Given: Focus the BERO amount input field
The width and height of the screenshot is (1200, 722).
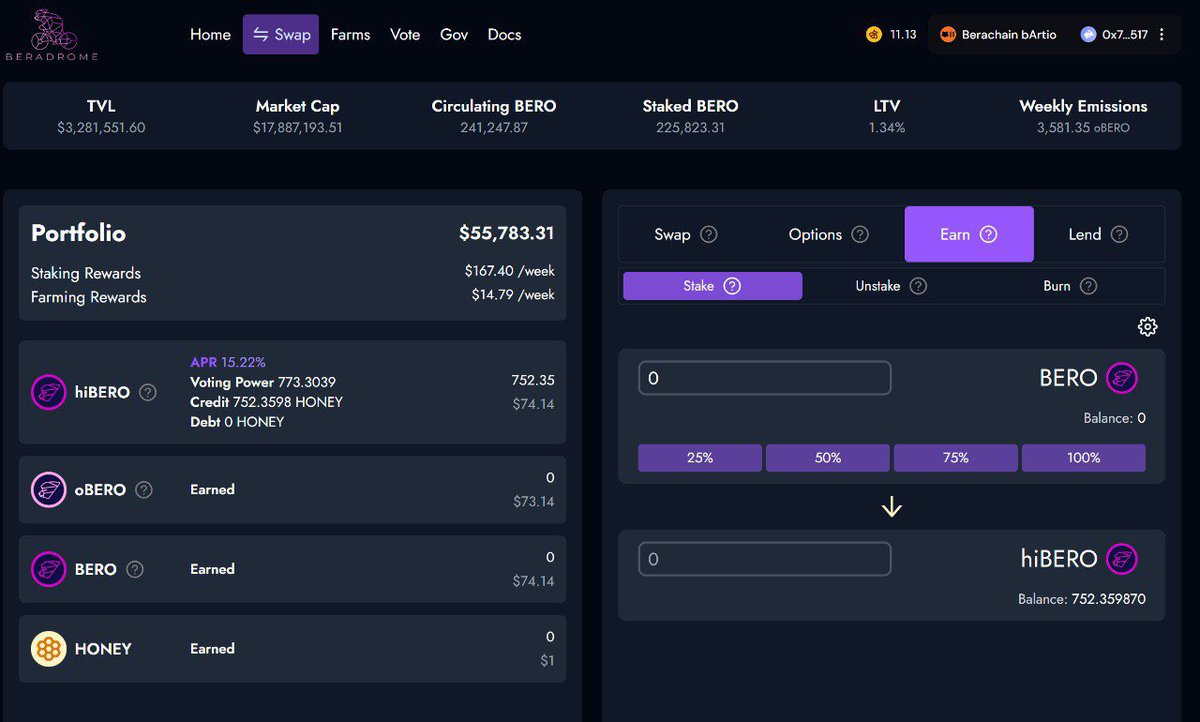Looking at the screenshot, I should coord(765,378).
